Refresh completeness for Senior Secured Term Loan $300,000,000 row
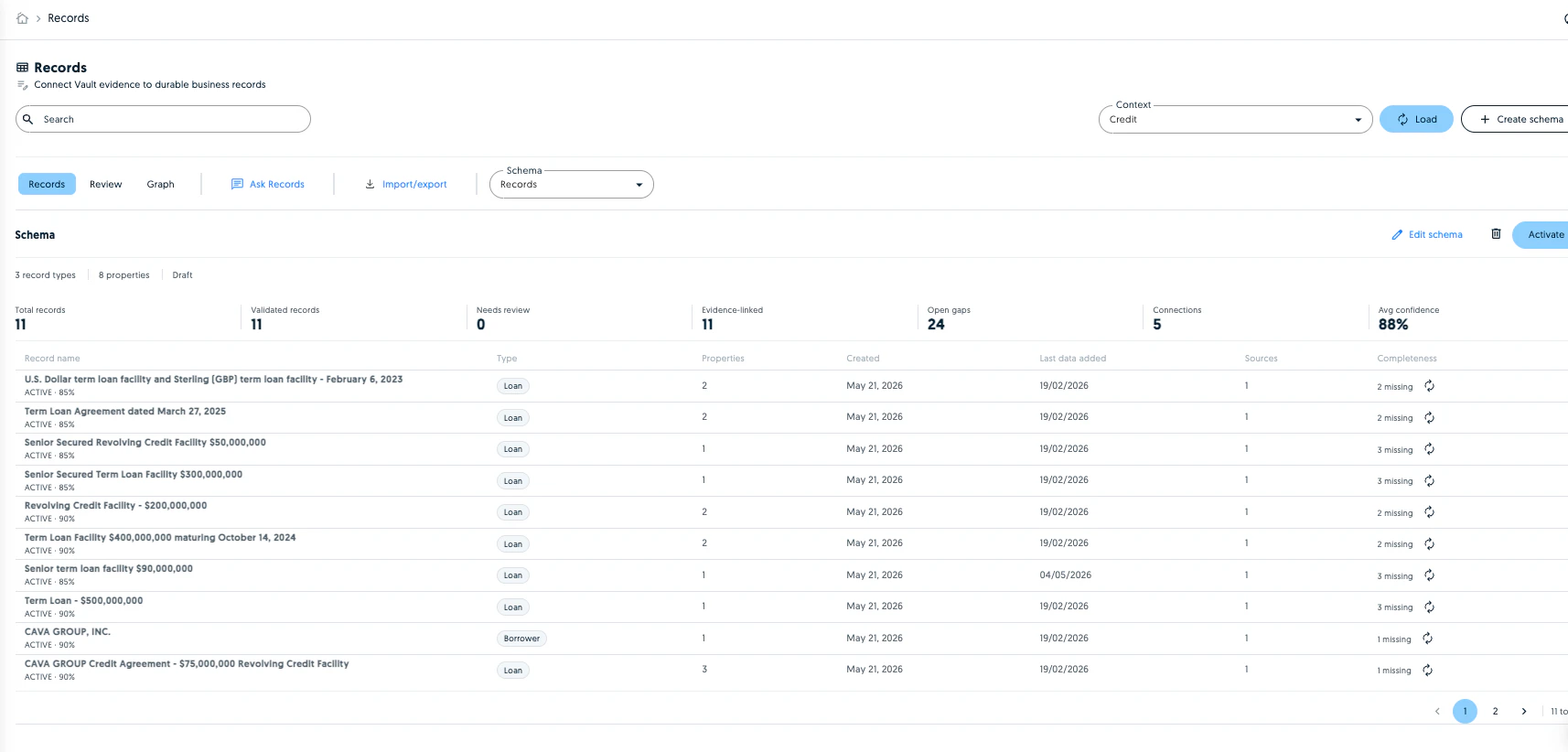 coord(1429,481)
